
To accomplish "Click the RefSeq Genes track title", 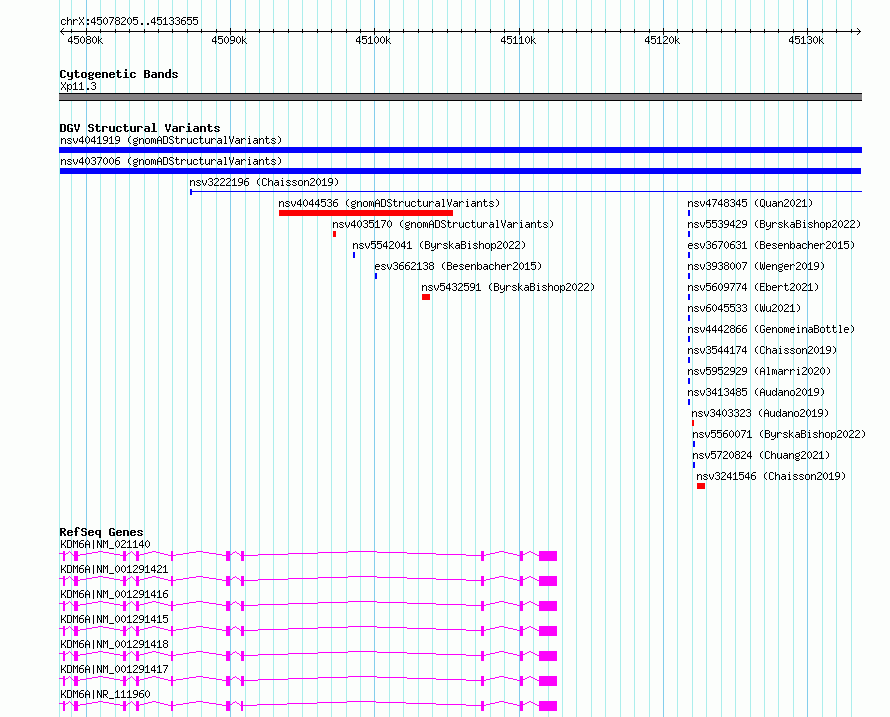I will point(101,532).
